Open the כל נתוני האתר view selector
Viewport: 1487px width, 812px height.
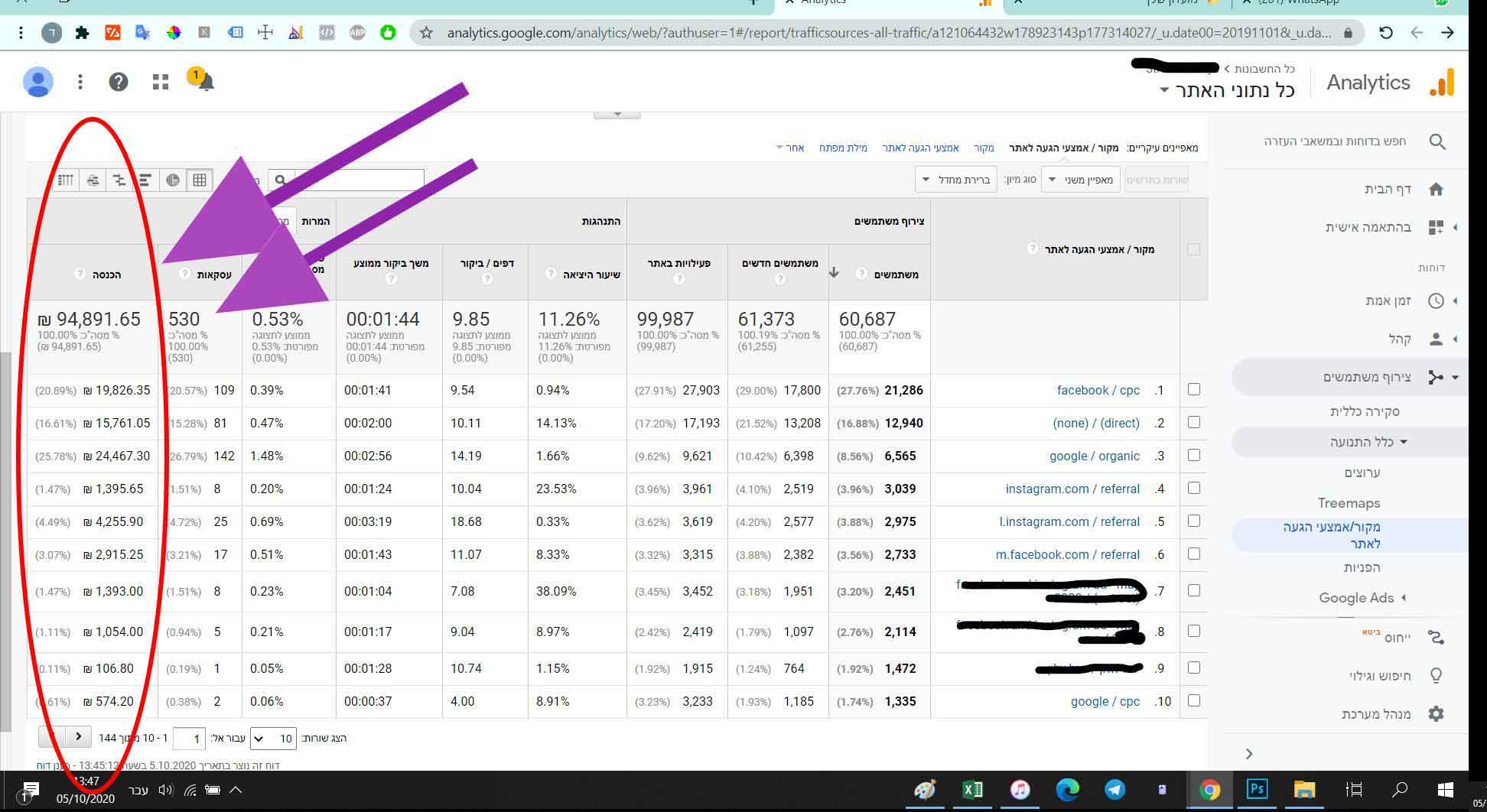click(1228, 90)
